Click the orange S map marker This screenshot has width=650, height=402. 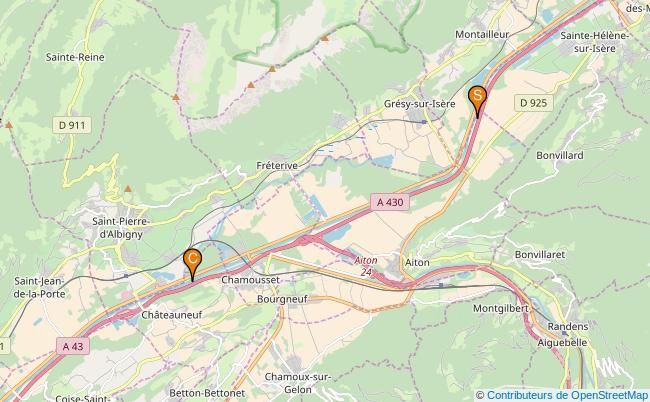coord(478,101)
